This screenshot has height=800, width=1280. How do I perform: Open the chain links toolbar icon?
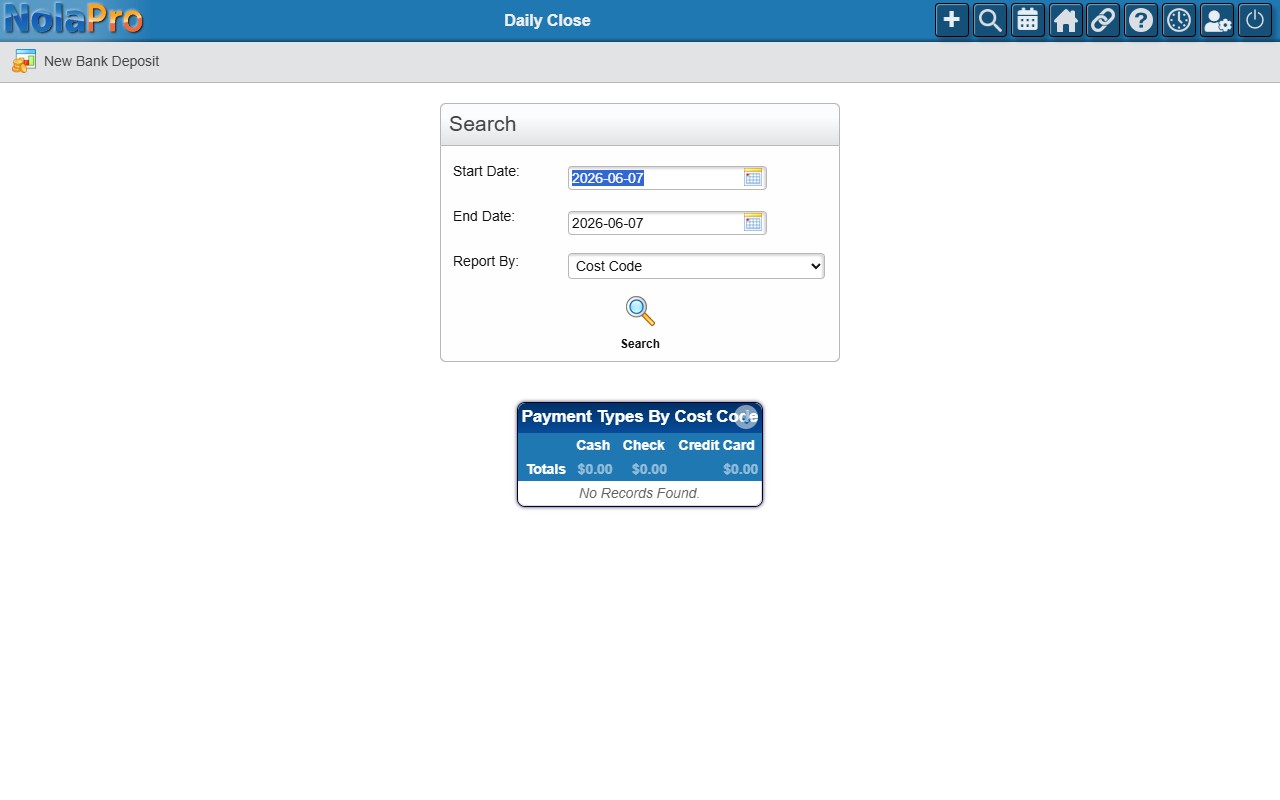point(1103,20)
